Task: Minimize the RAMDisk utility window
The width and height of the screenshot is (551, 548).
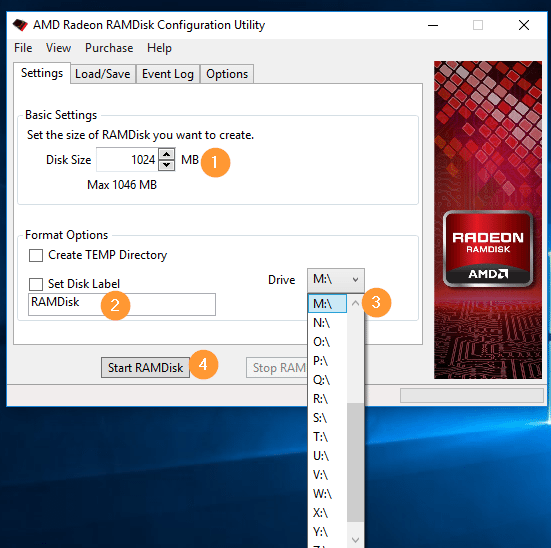Action: point(433,25)
